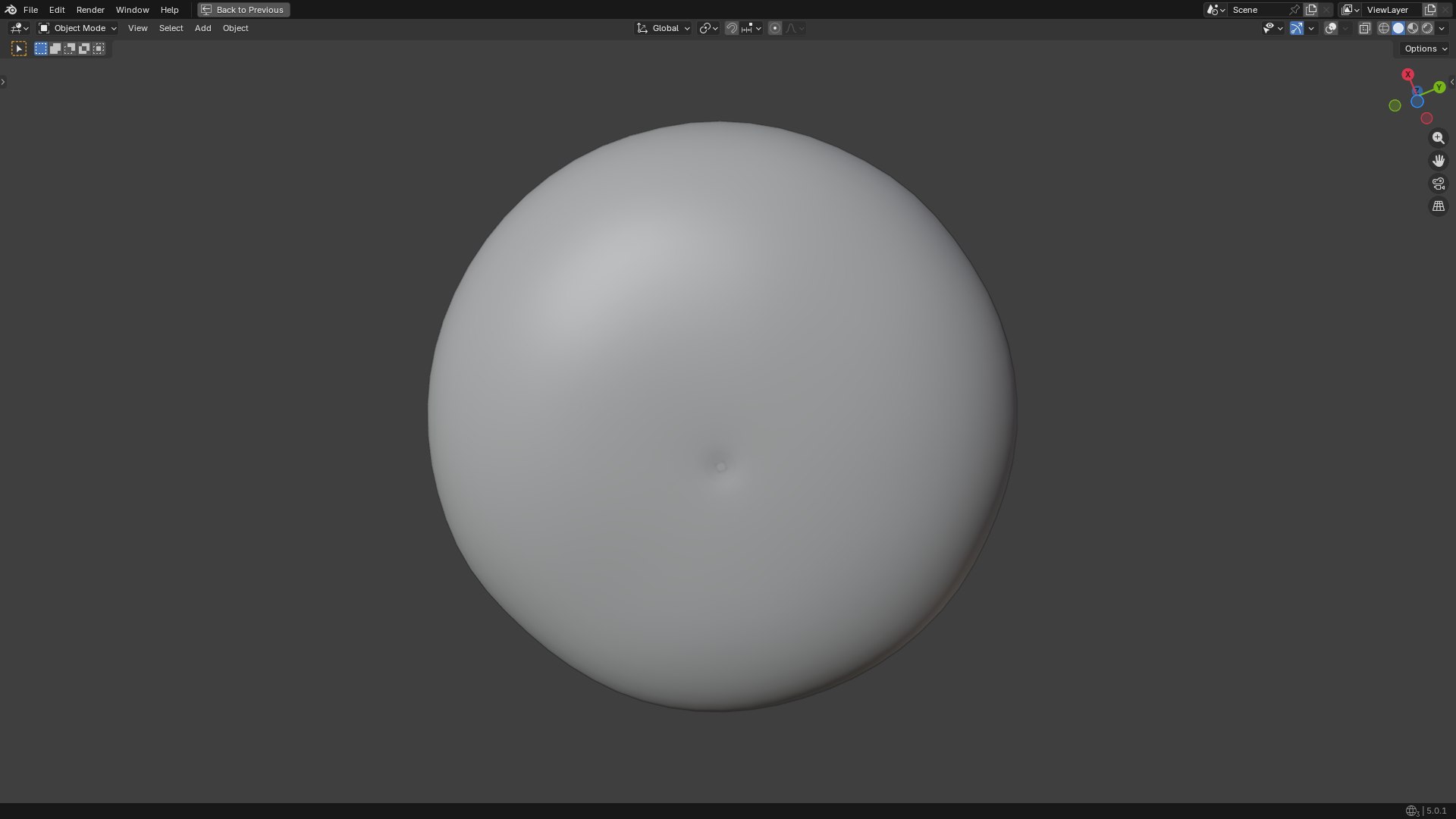Toggle snapping magnet icon
Viewport: 1456px width, 819px height.
731,28
